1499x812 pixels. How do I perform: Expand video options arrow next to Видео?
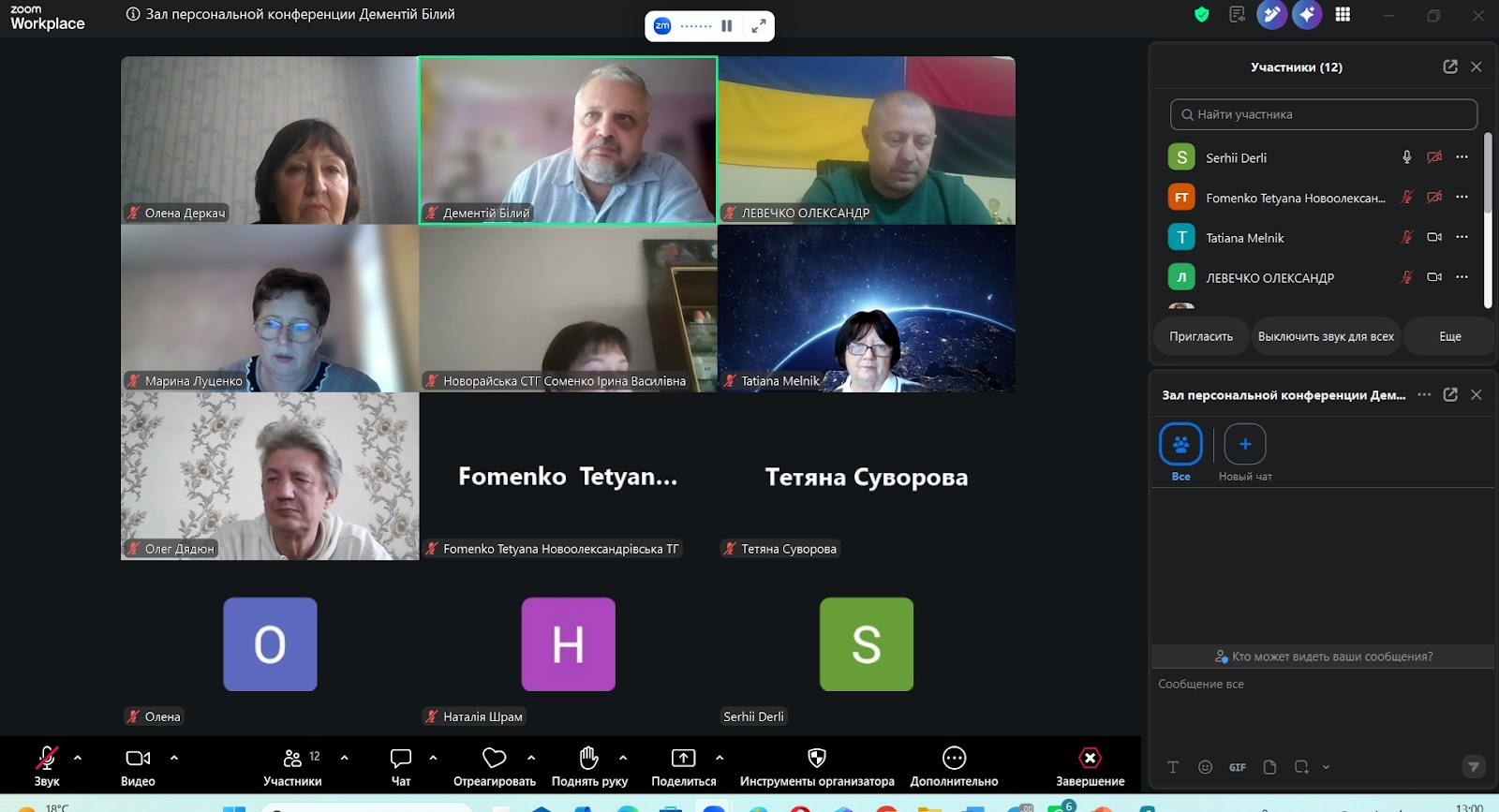[x=174, y=758]
